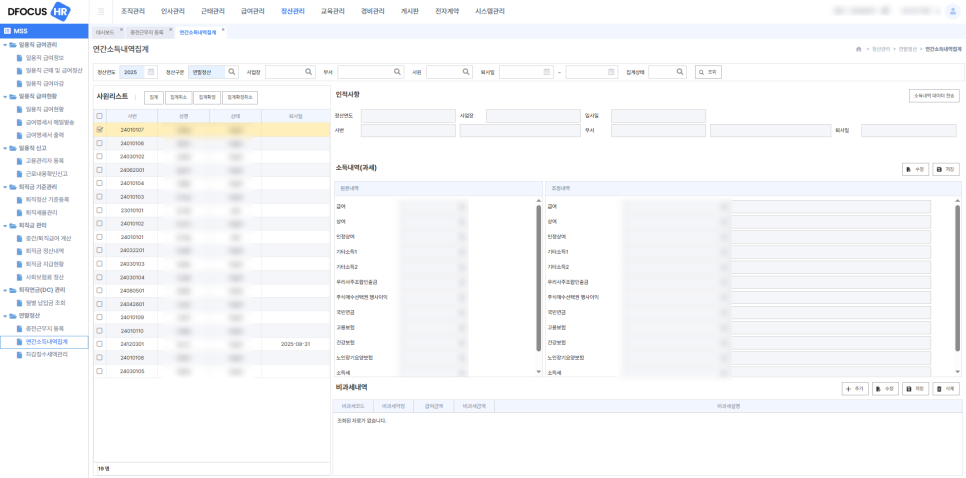Image resolution: width=966 pixels, height=478 pixels.
Task: Collapse the 일용직 신고 tree folder arrow
Action: (5, 148)
